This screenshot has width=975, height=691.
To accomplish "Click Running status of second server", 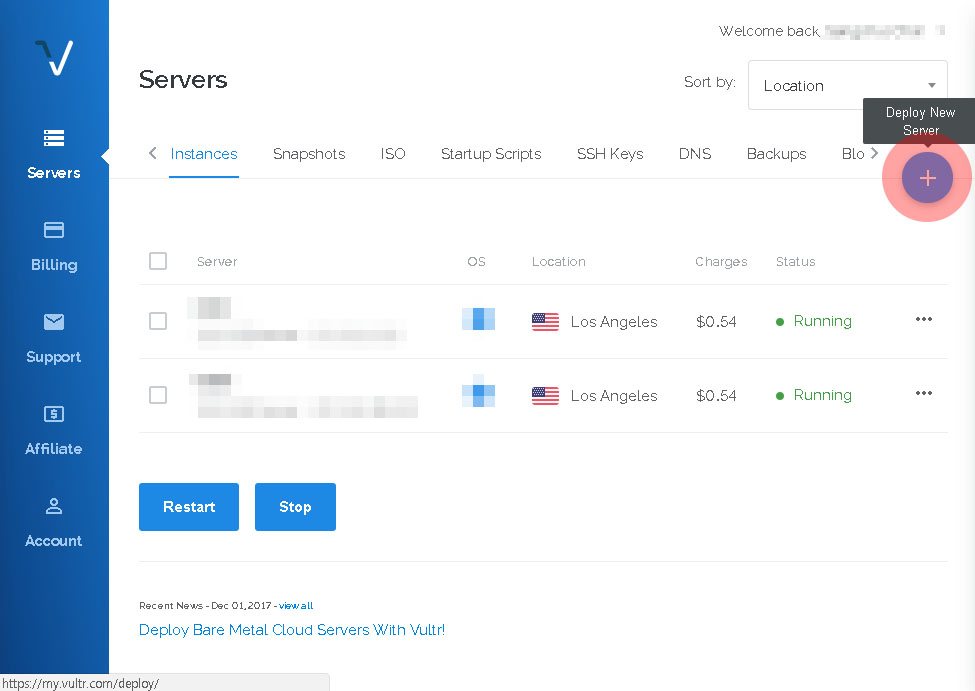I will coord(814,395).
